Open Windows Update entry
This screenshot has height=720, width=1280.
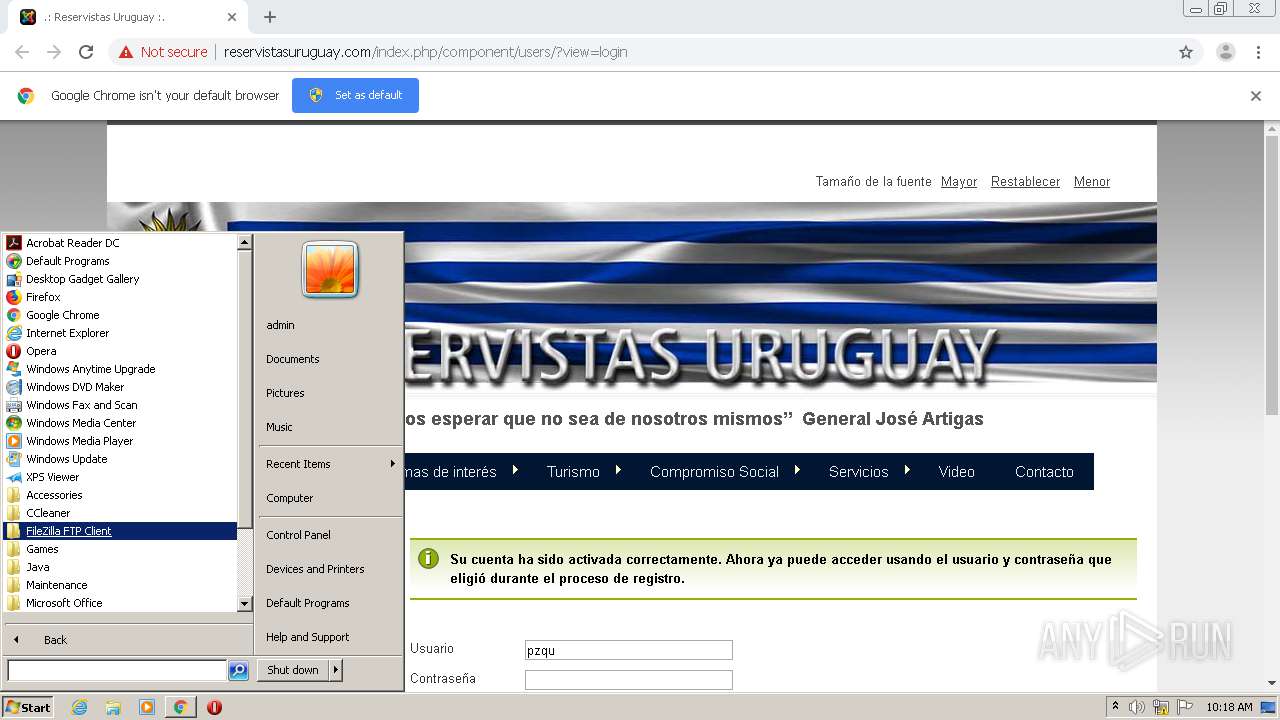pos(66,459)
